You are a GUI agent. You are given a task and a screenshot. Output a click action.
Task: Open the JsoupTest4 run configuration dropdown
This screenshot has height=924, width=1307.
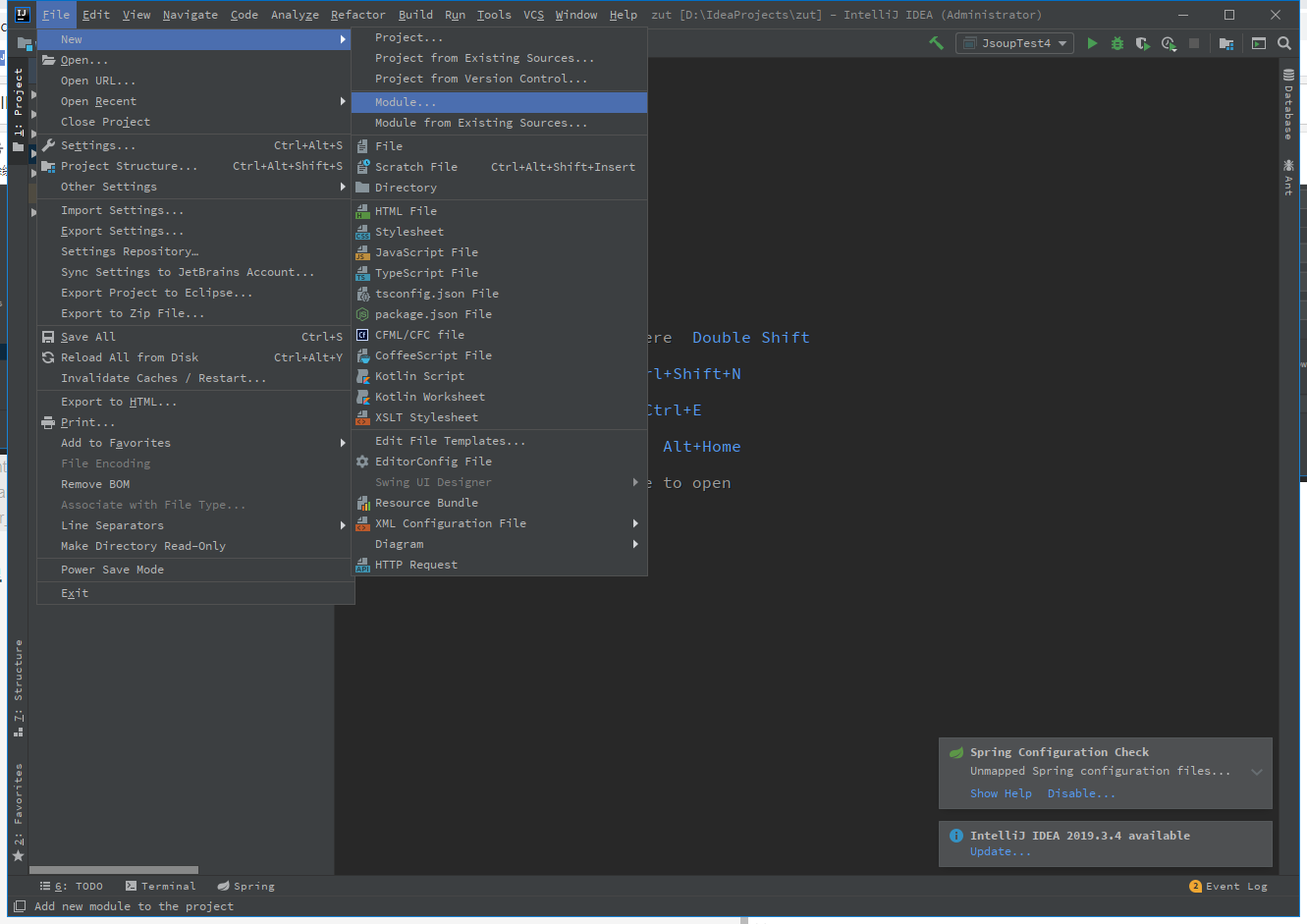pyautogui.click(x=1016, y=43)
